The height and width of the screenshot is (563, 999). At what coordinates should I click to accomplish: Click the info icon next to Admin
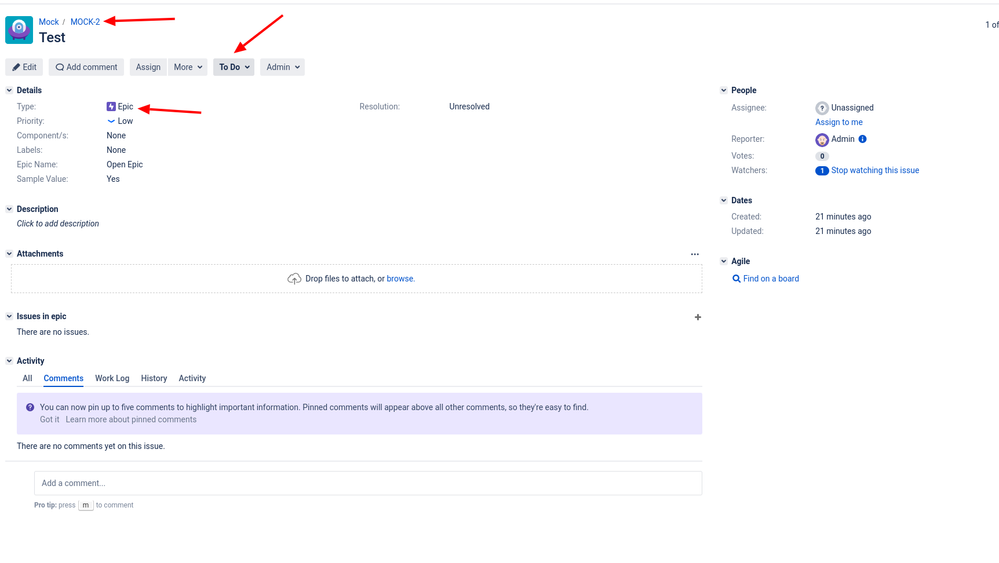coord(863,139)
